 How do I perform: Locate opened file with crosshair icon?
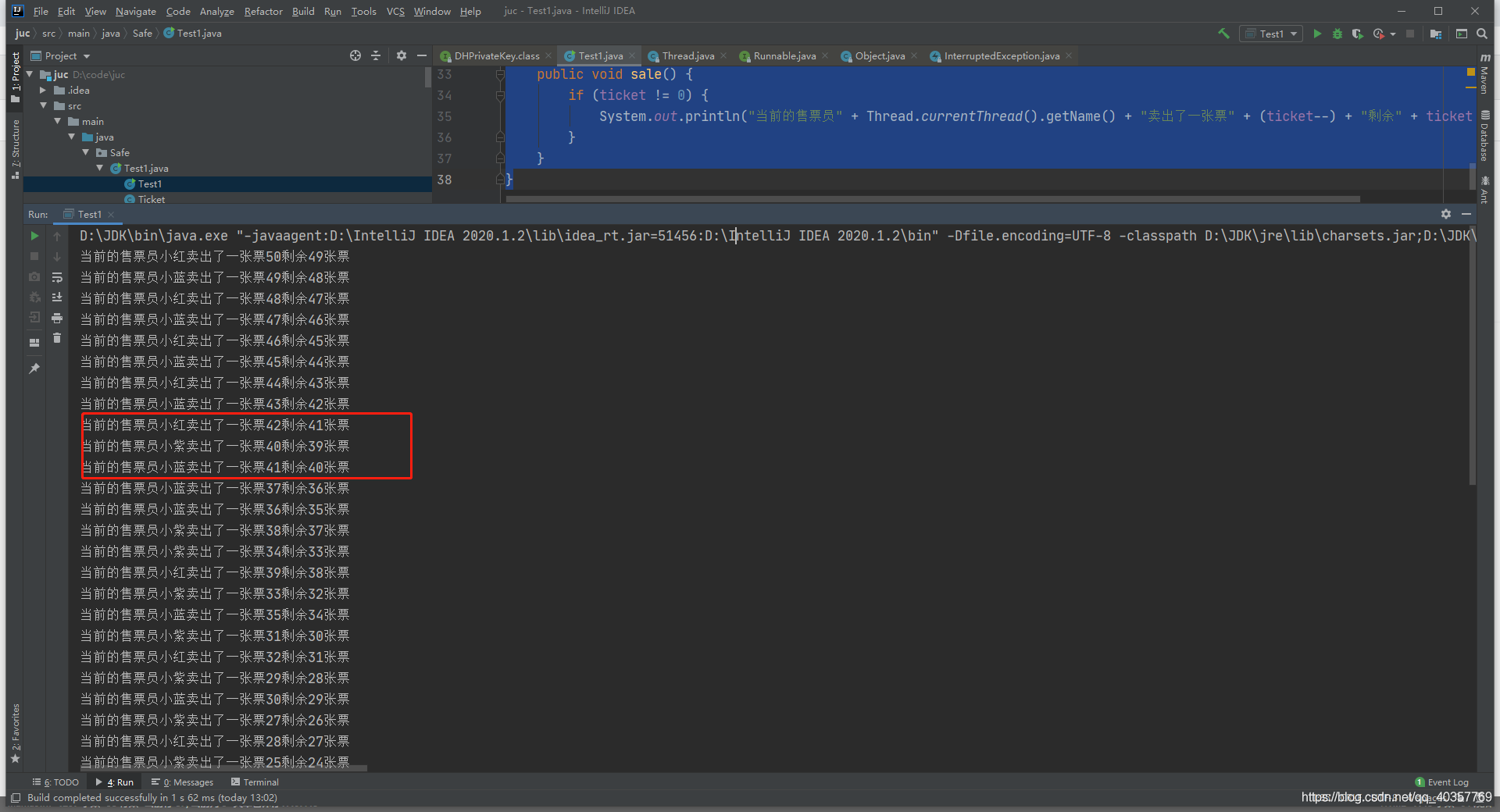coord(355,55)
